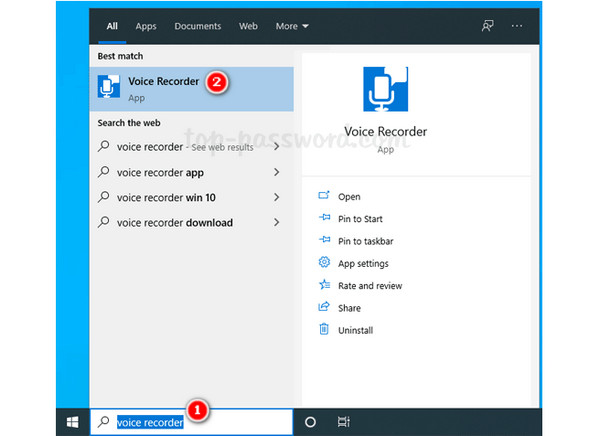
Task: Choose the Rate and review label
Action: click(x=370, y=286)
